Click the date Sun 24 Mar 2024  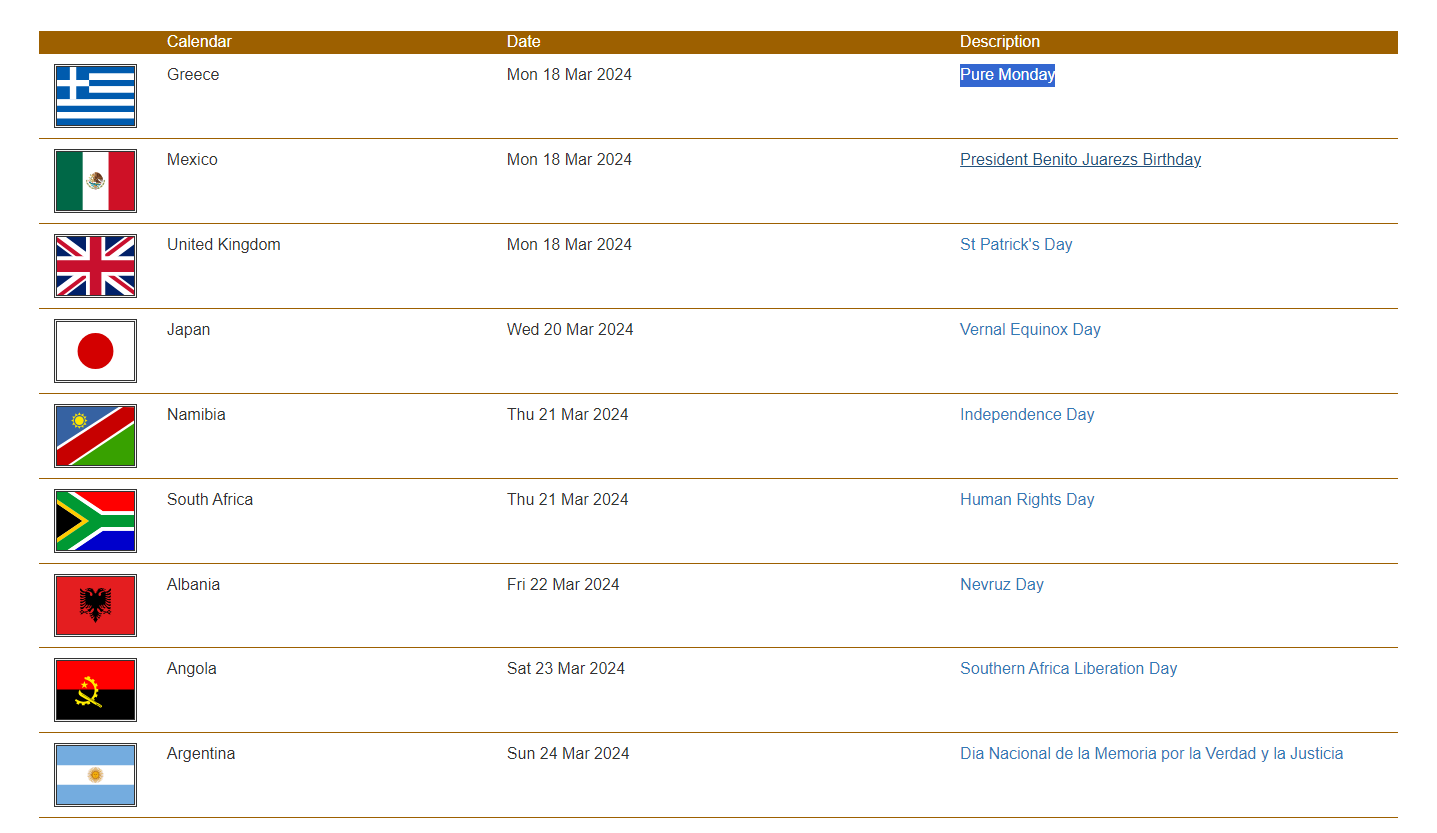(x=568, y=754)
